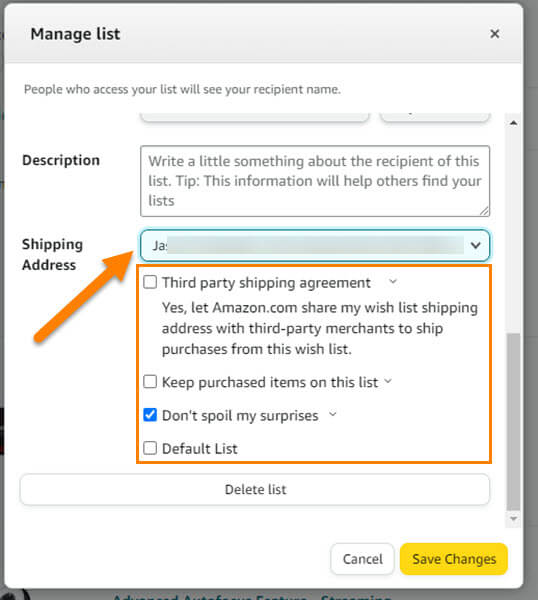Open the Shipping Address dropdown

pos(315,245)
